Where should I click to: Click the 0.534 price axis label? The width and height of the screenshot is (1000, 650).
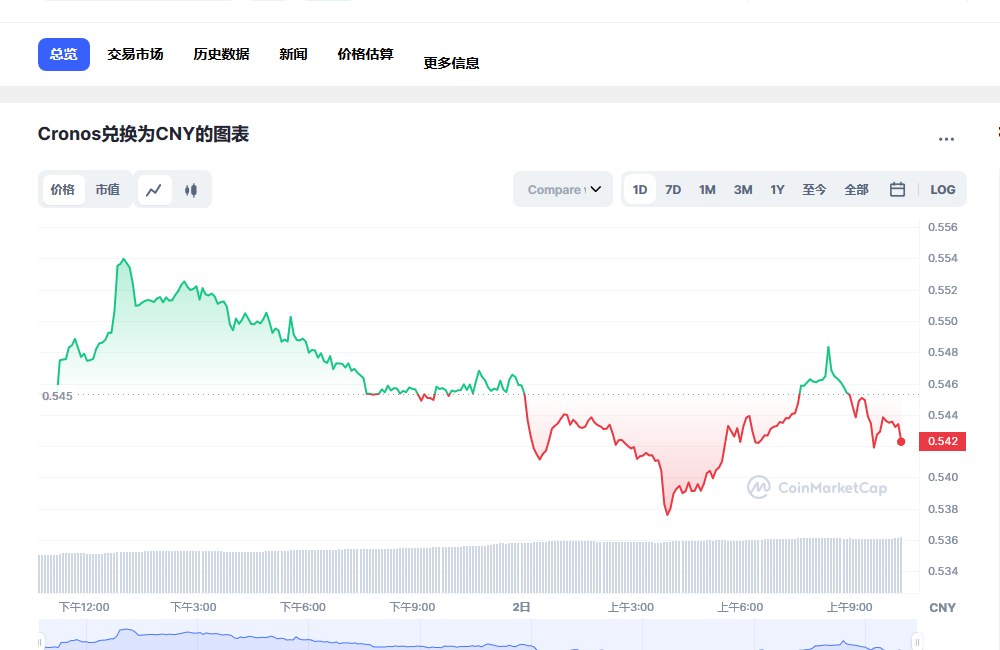(x=943, y=571)
